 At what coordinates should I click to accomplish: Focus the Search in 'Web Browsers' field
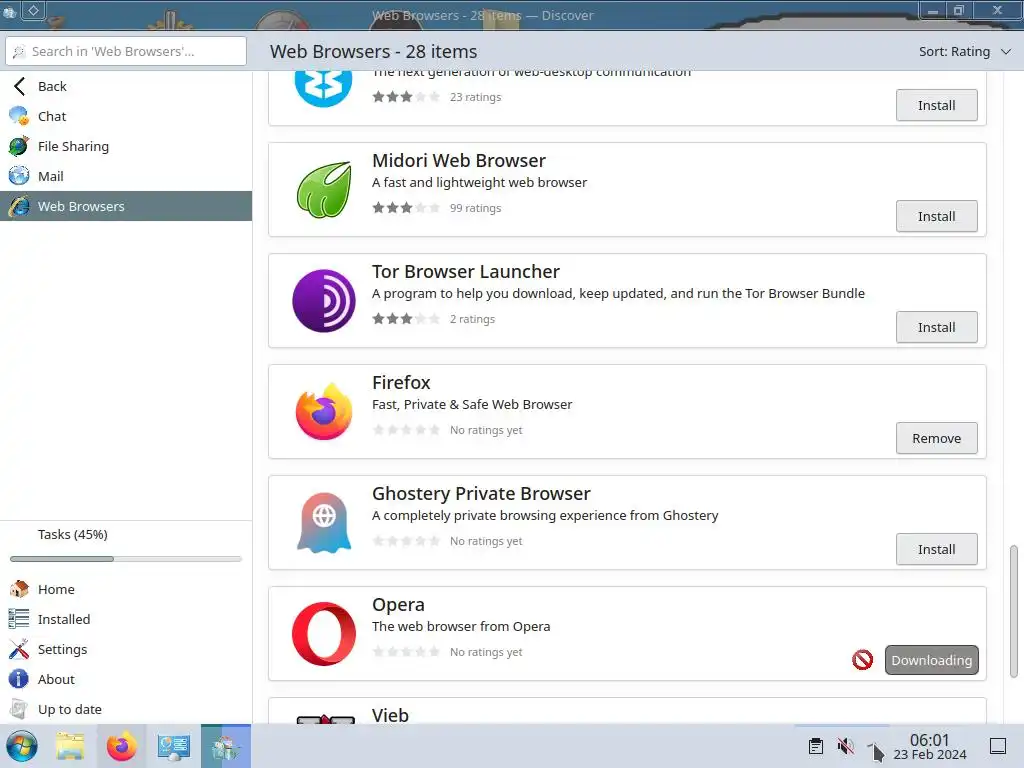[x=126, y=51]
